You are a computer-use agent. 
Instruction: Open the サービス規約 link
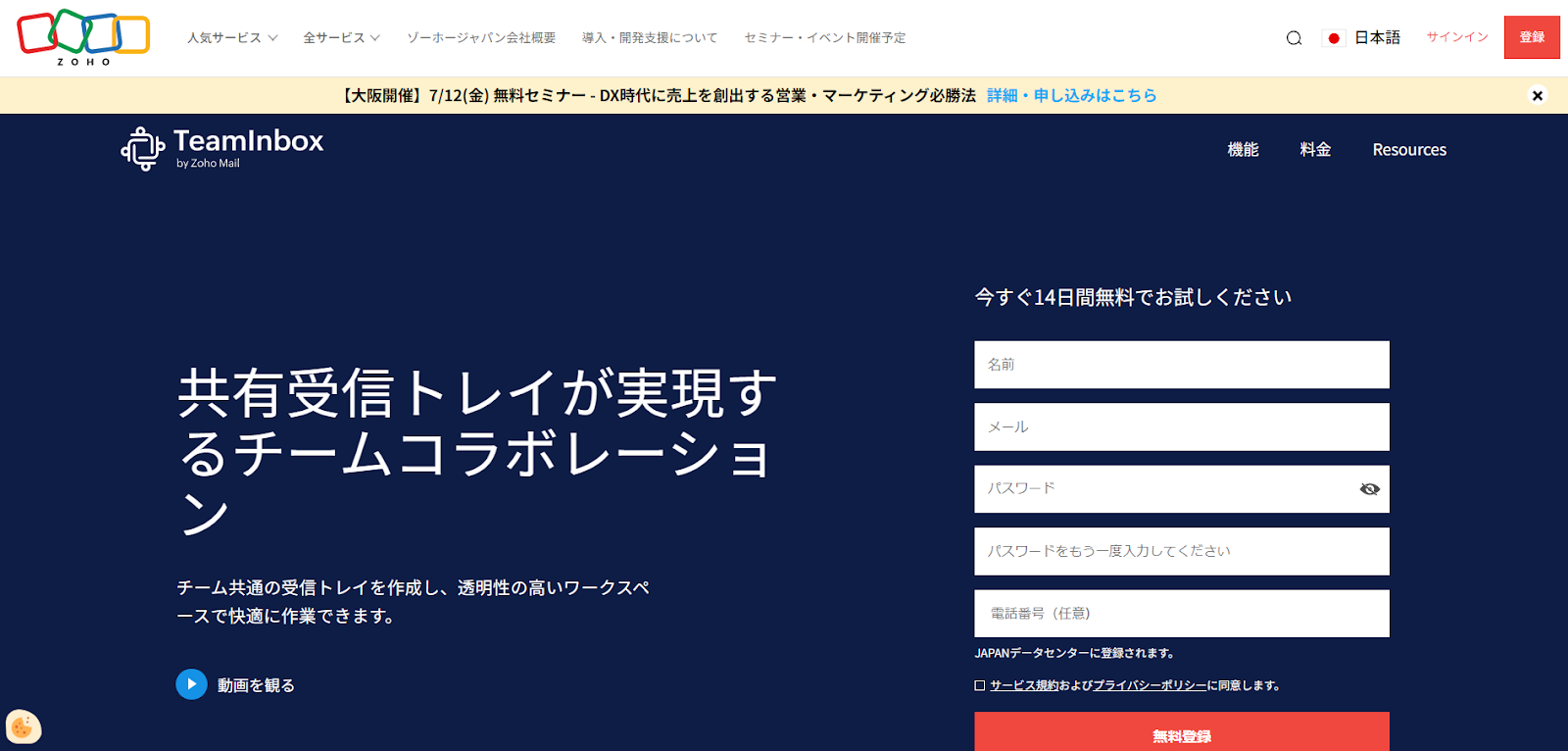1024,685
